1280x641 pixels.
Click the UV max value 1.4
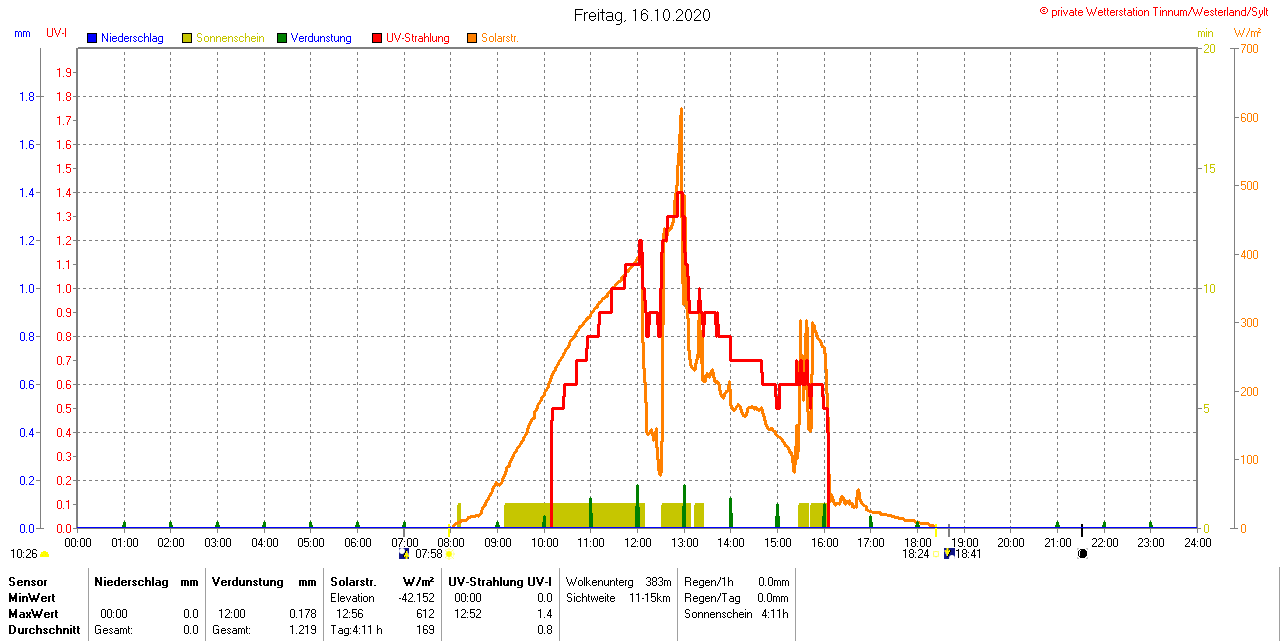coord(545,613)
